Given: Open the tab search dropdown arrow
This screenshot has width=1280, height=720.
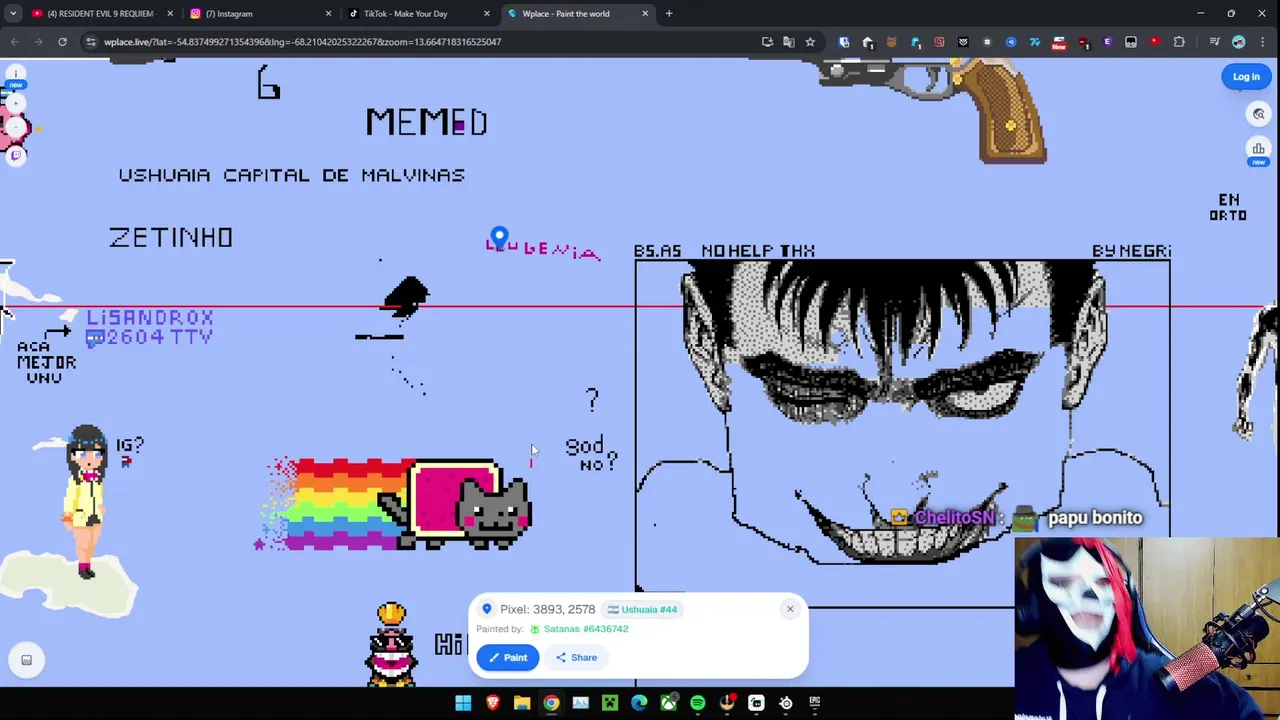Looking at the screenshot, I should coord(12,14).
